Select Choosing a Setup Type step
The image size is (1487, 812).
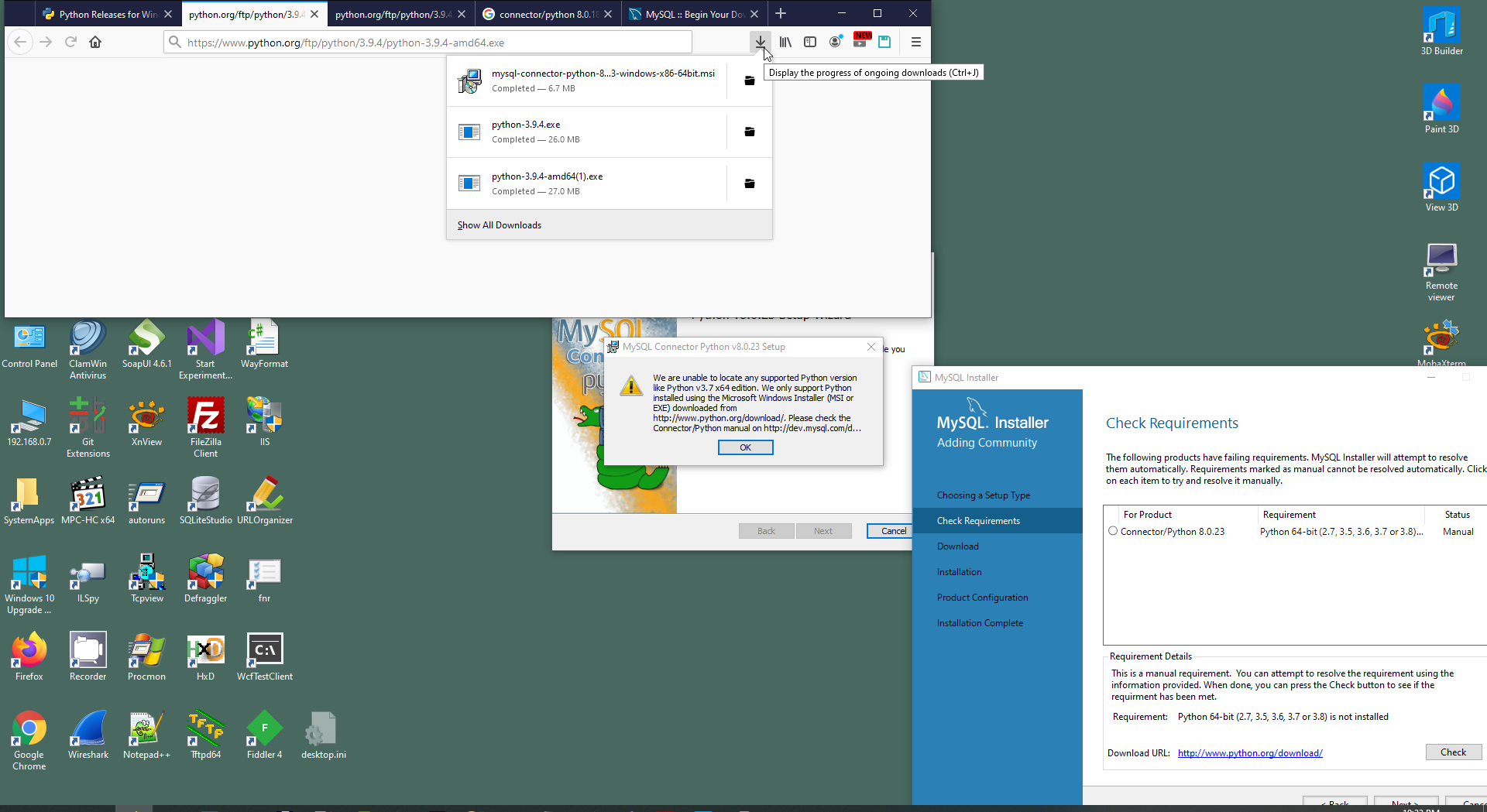984,495
